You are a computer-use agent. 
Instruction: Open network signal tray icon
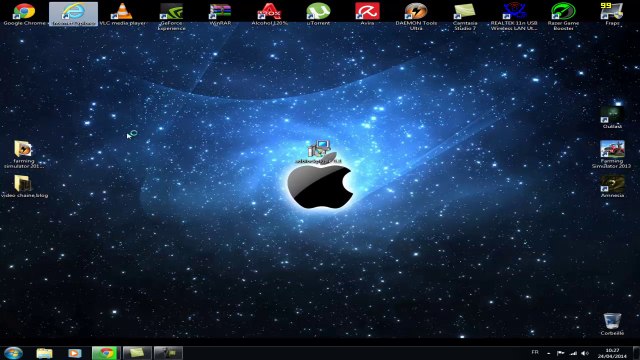pos(573,353)
